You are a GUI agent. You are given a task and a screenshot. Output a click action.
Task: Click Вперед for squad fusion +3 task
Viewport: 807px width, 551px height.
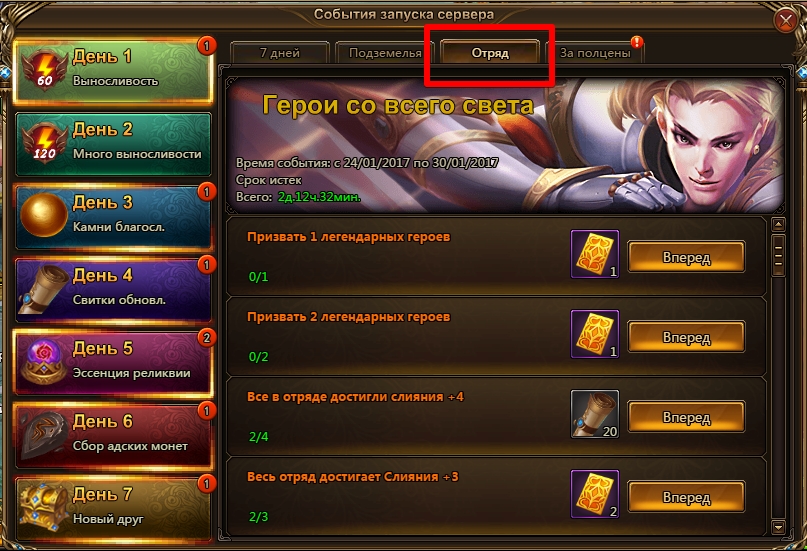pyautogui.click(x=687, y=497)
